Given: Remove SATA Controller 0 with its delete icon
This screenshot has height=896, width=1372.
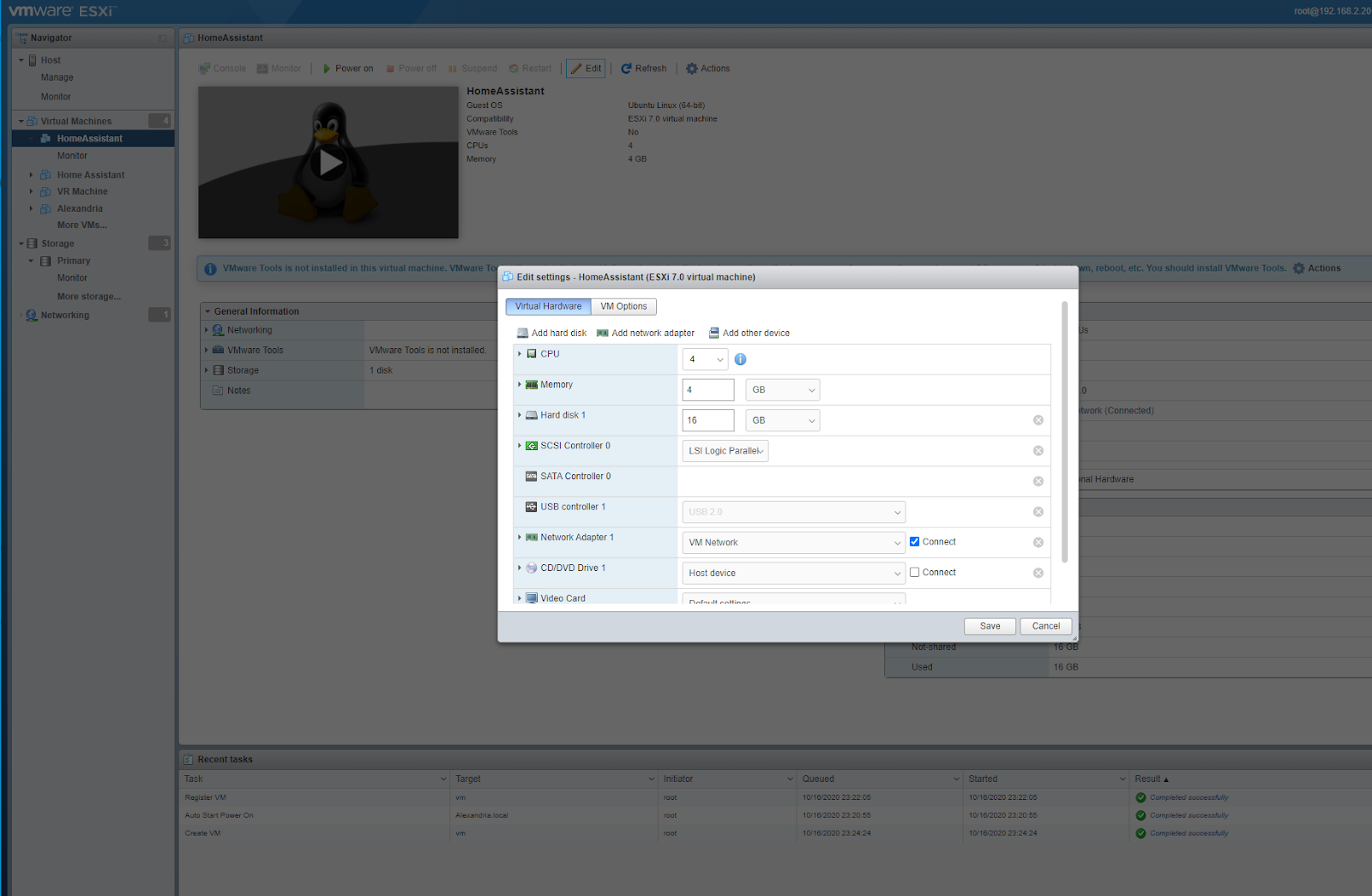Looking at the screenshot, I should (1038, 482).
